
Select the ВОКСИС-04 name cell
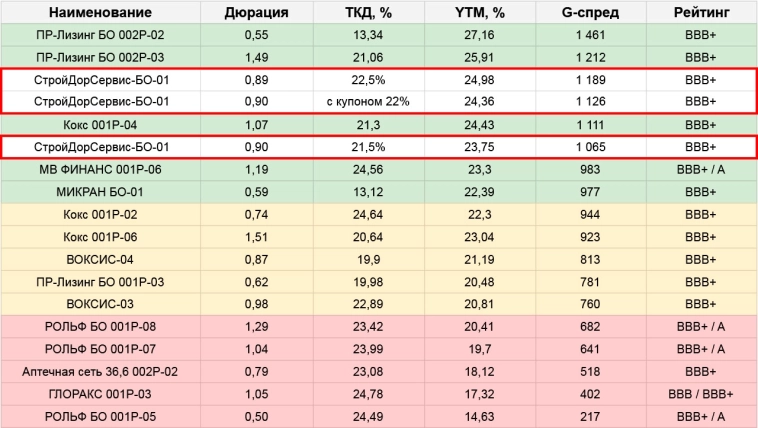coord(100,259)
